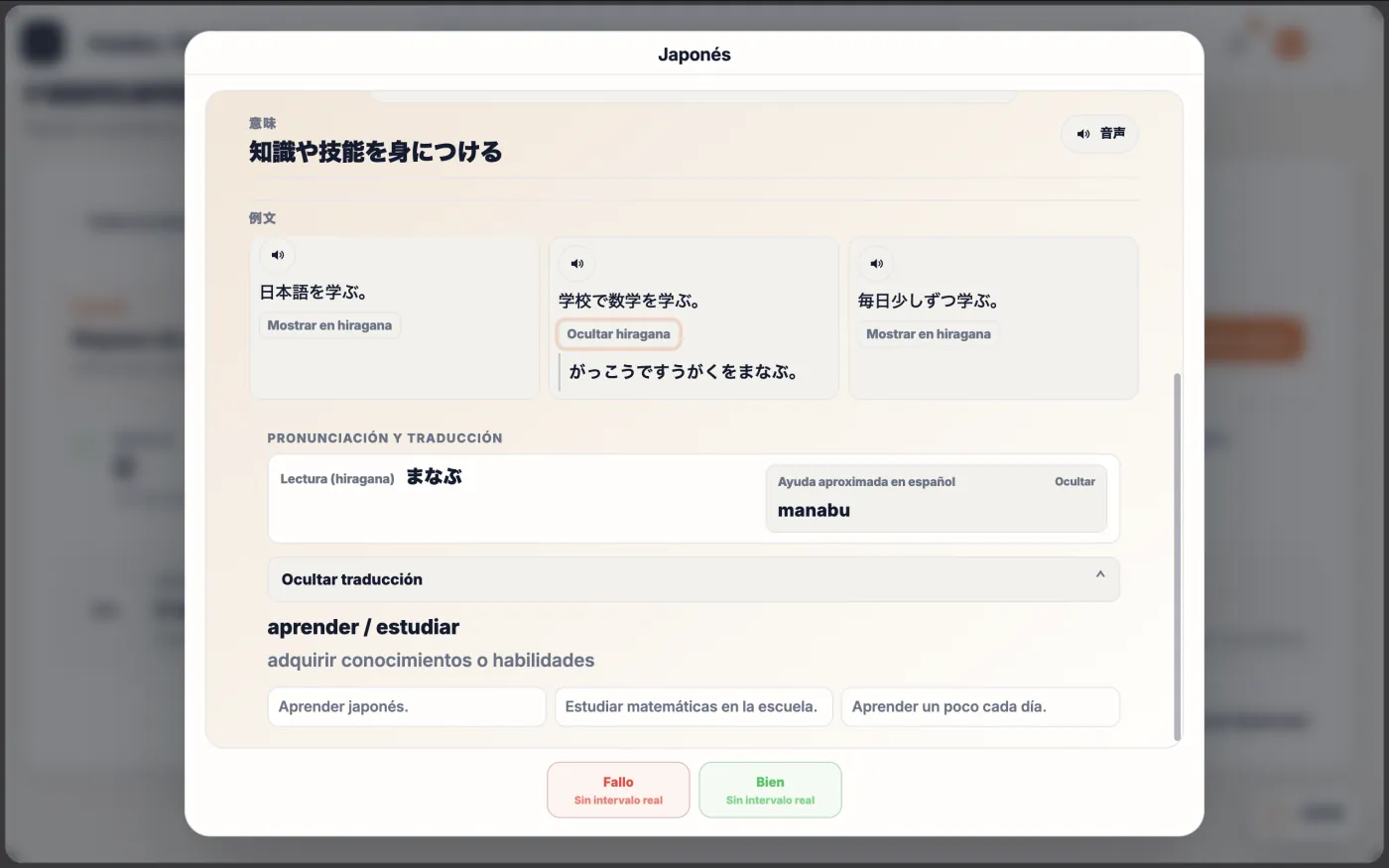This screenshot has height=868, width=1389.
Task: Click the modal's vertical scrollbar
Action: click(1178, 557)
